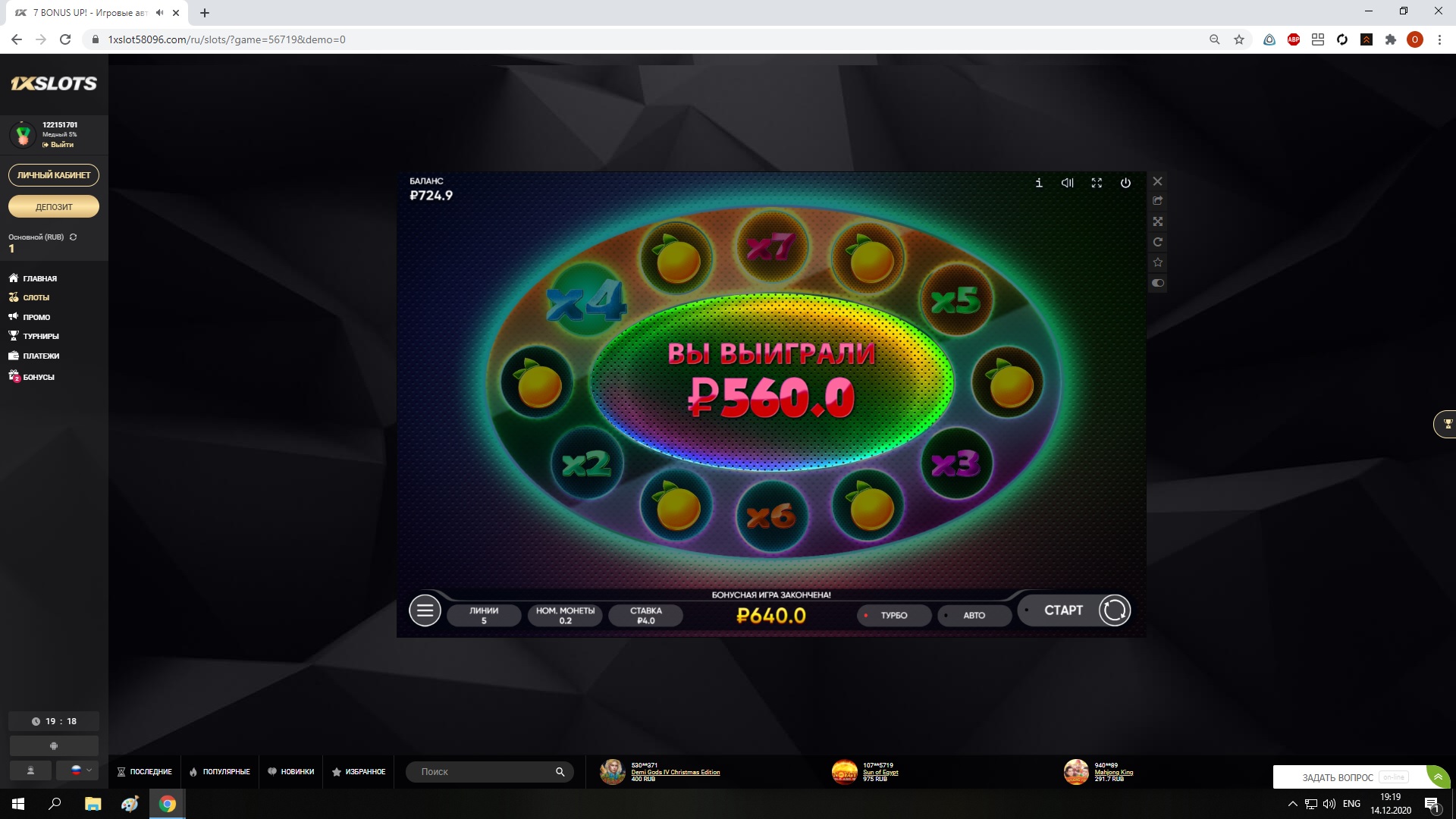Open Mahjong King winner link
This screenshot has height=819, width=1456.
pyautogui.click(x=1114, y=772)
